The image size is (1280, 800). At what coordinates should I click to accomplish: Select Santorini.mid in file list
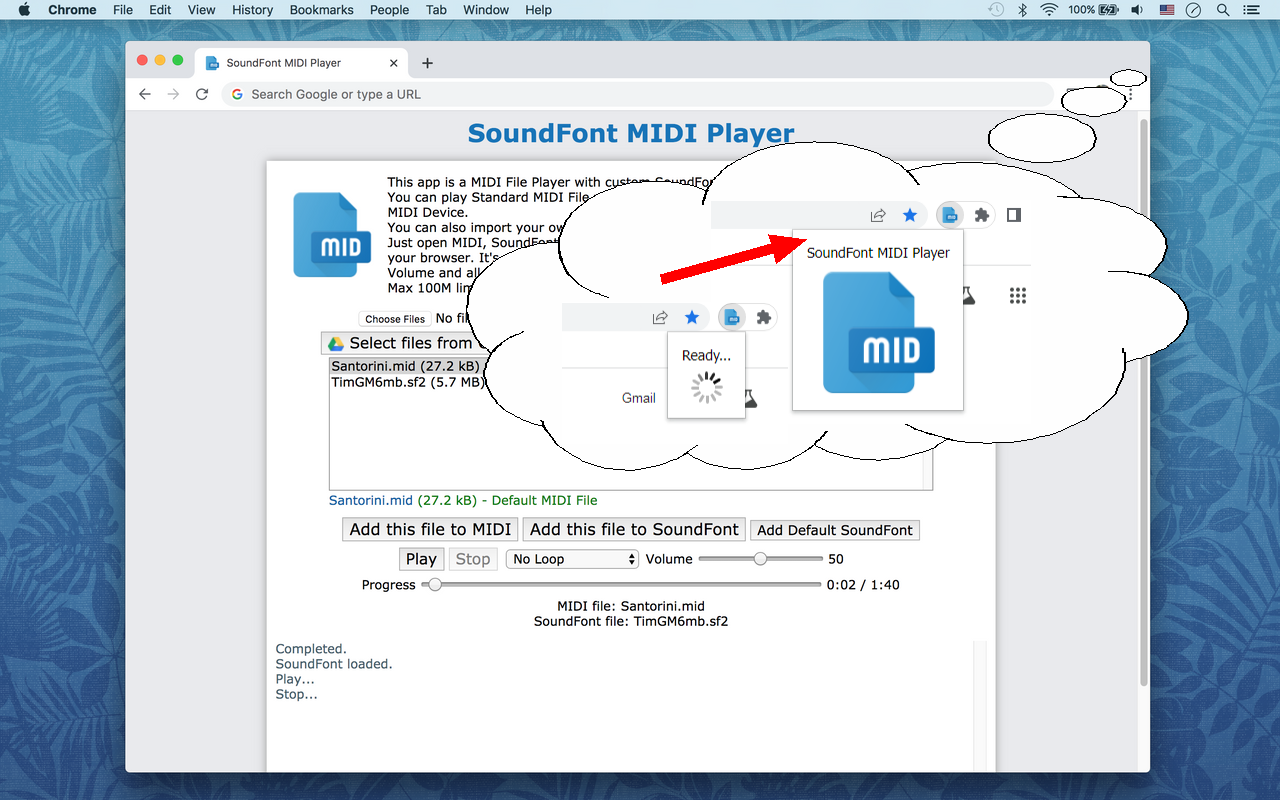click(406, 366)
